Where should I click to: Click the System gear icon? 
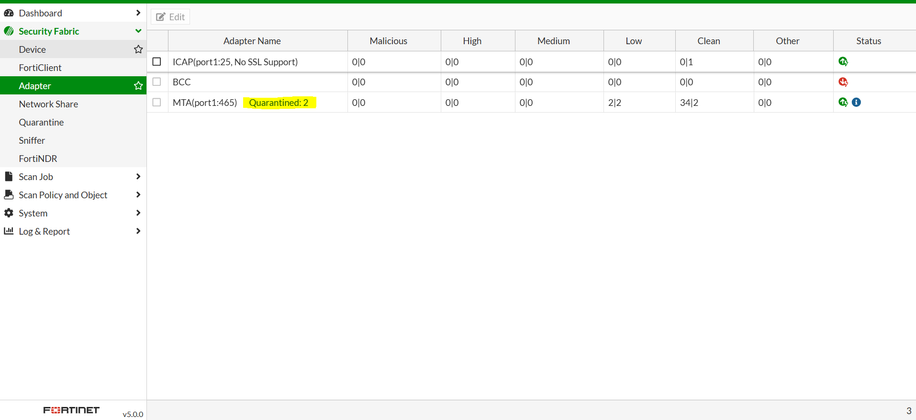tap(8, 213)
